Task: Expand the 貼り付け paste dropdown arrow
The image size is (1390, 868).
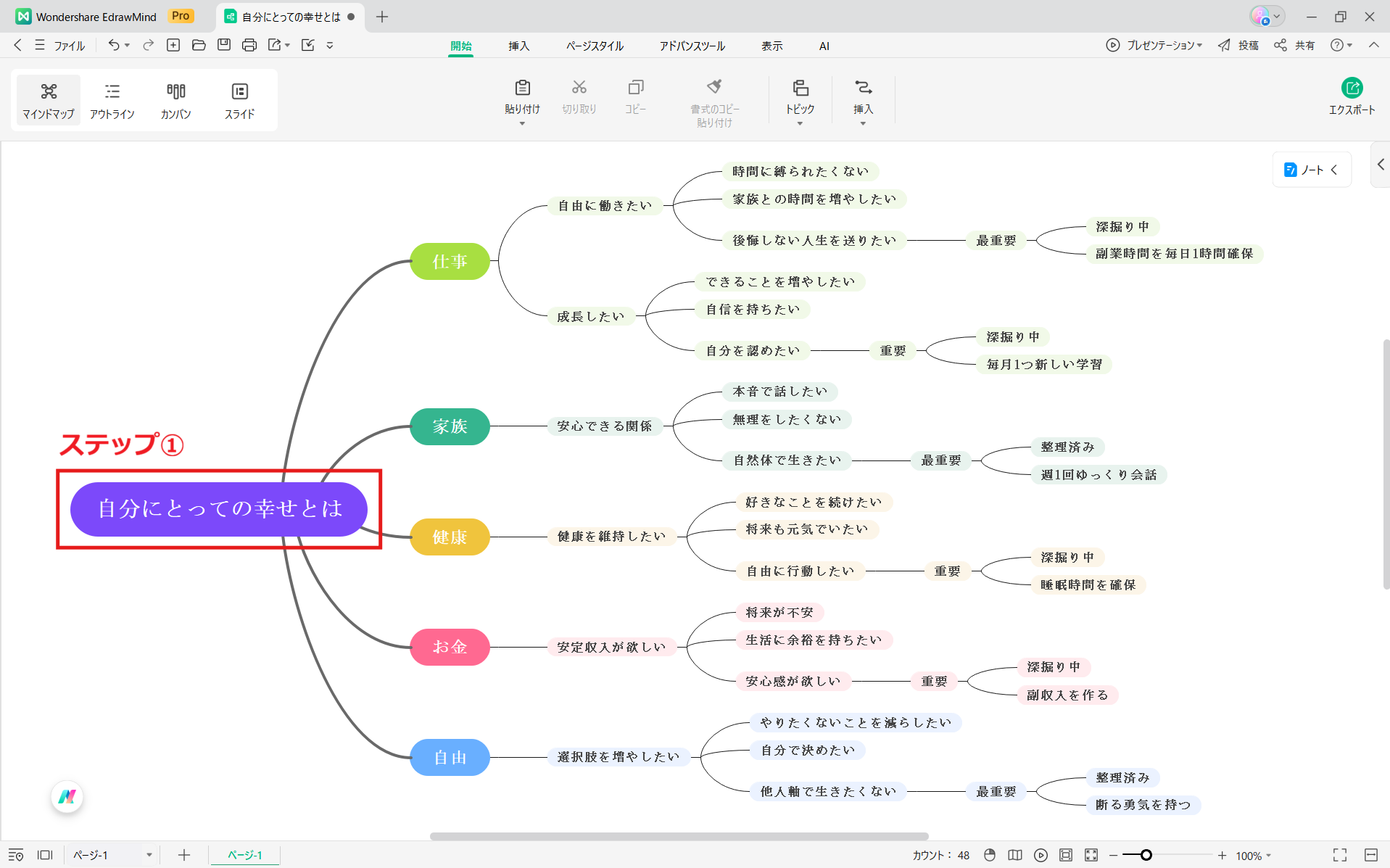Action: coord(522,124)
